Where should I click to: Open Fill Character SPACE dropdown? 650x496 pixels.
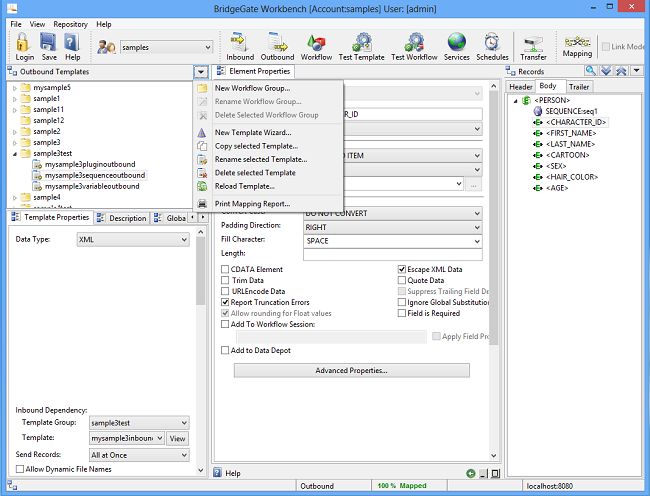(x=393, y=241)
